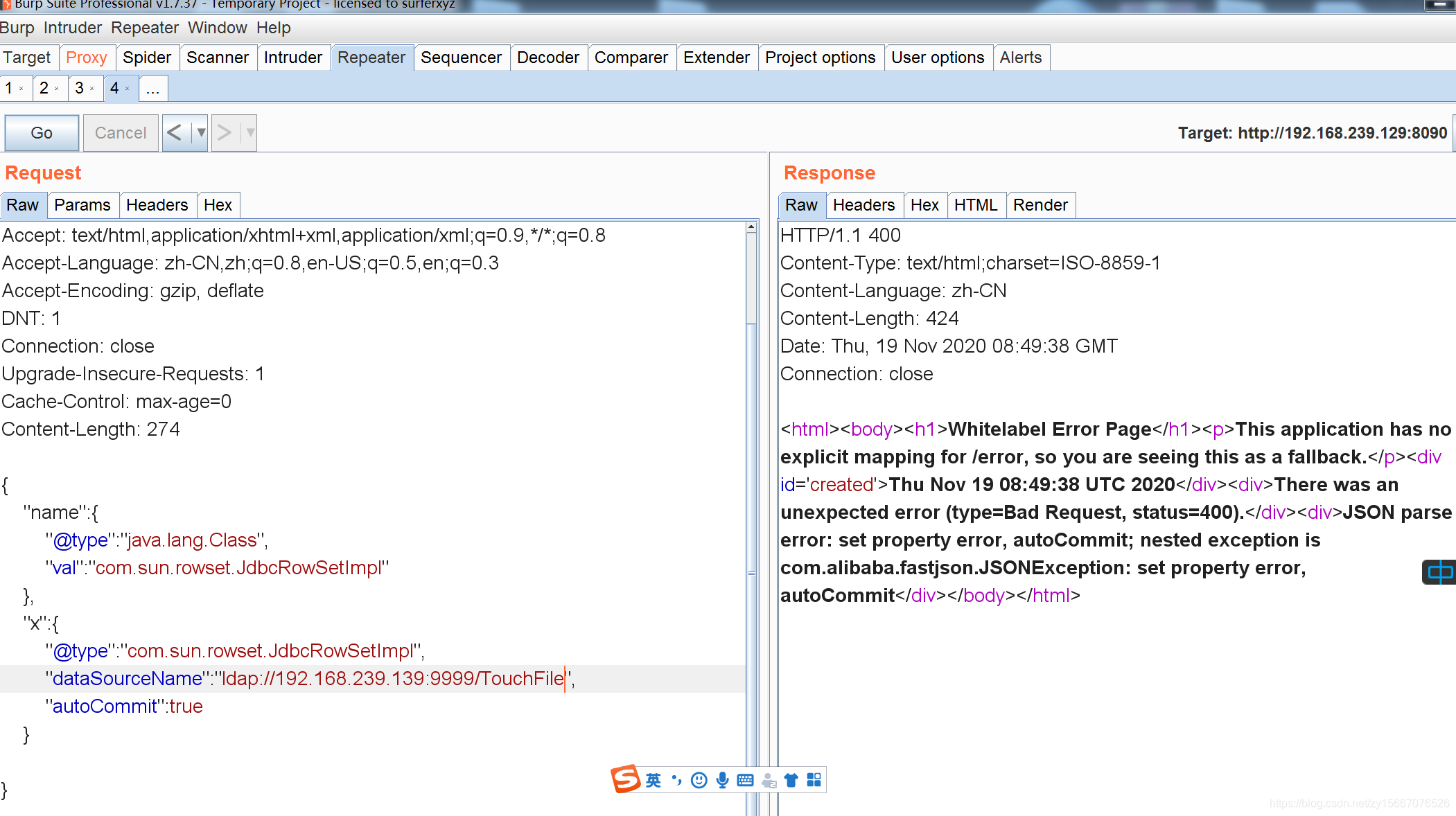This screenshot has width=1456, height=816.
Task: Show Request in Raw view
Action: pos(23,205)
